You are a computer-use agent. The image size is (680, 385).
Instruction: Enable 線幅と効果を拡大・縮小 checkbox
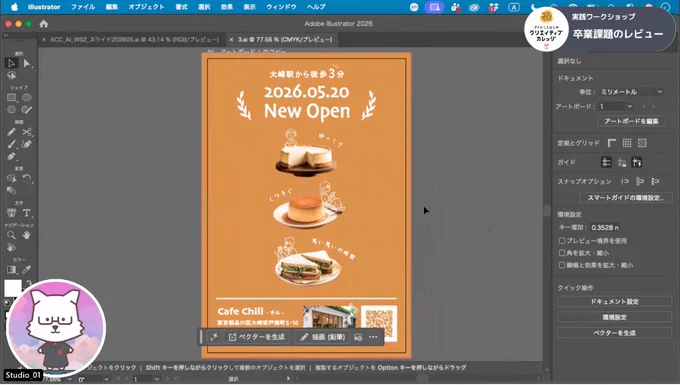(x=562, y=265)
